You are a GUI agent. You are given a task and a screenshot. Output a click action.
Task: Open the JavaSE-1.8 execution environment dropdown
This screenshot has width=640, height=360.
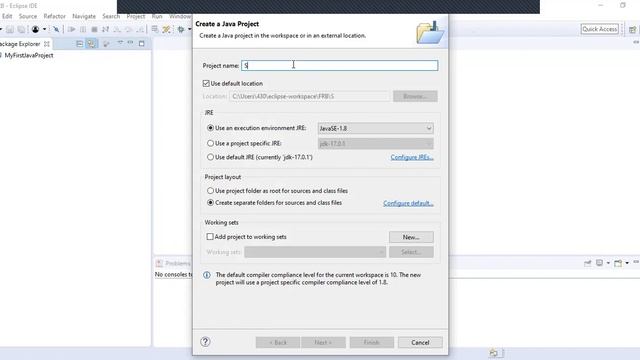click(x=376, y=128)
